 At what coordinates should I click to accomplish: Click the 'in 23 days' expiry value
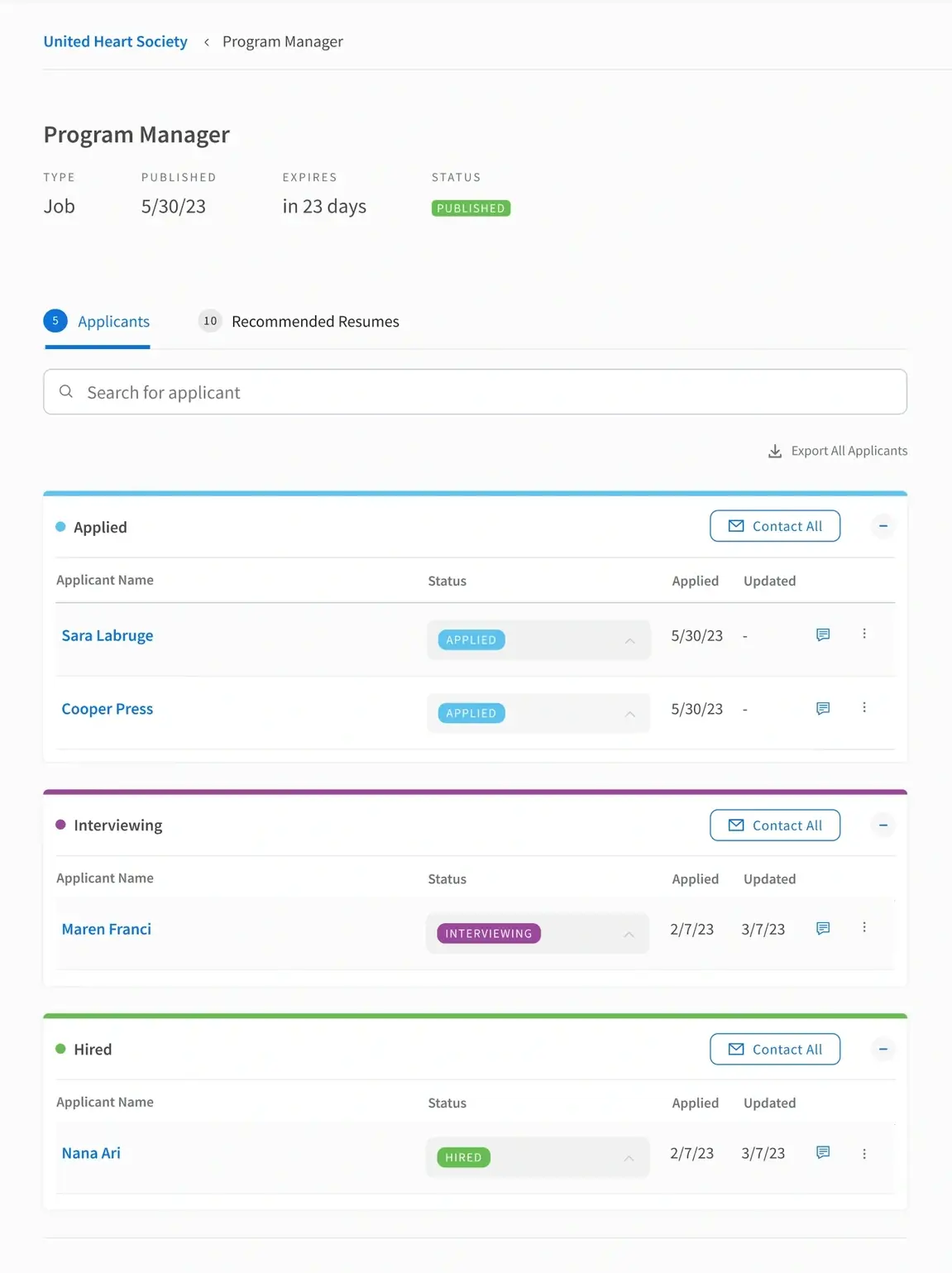[x=324, y=207]
